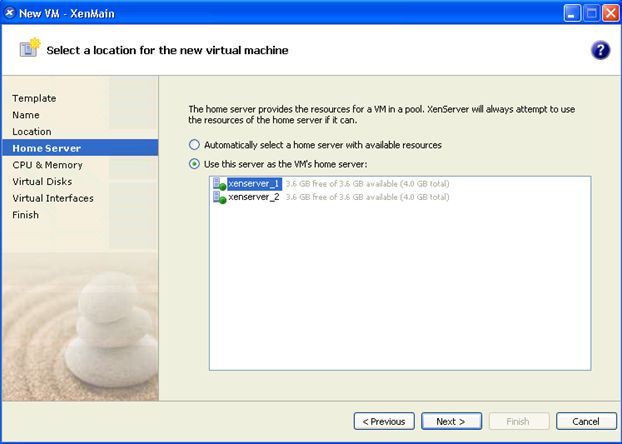The height and width of the screenshot is (444, 622).
Task: Jump to the CPU & Memory step
Action: tap(47, 165)
